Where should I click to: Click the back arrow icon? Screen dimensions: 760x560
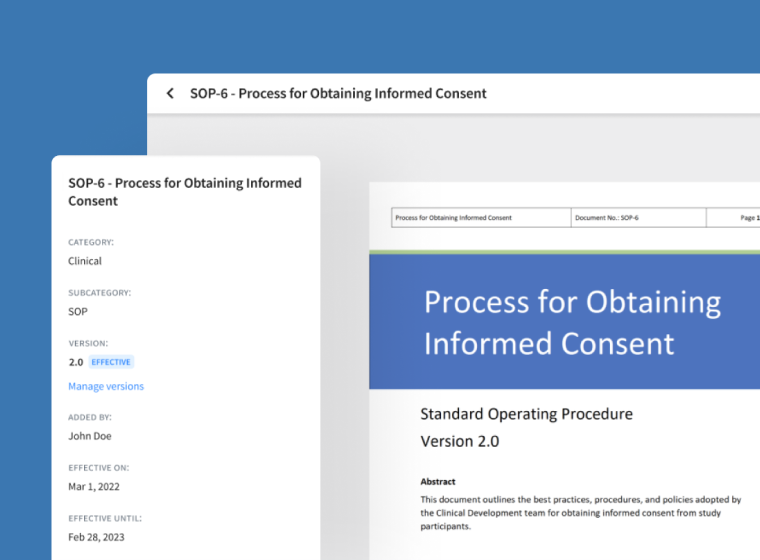pos(170,93)
